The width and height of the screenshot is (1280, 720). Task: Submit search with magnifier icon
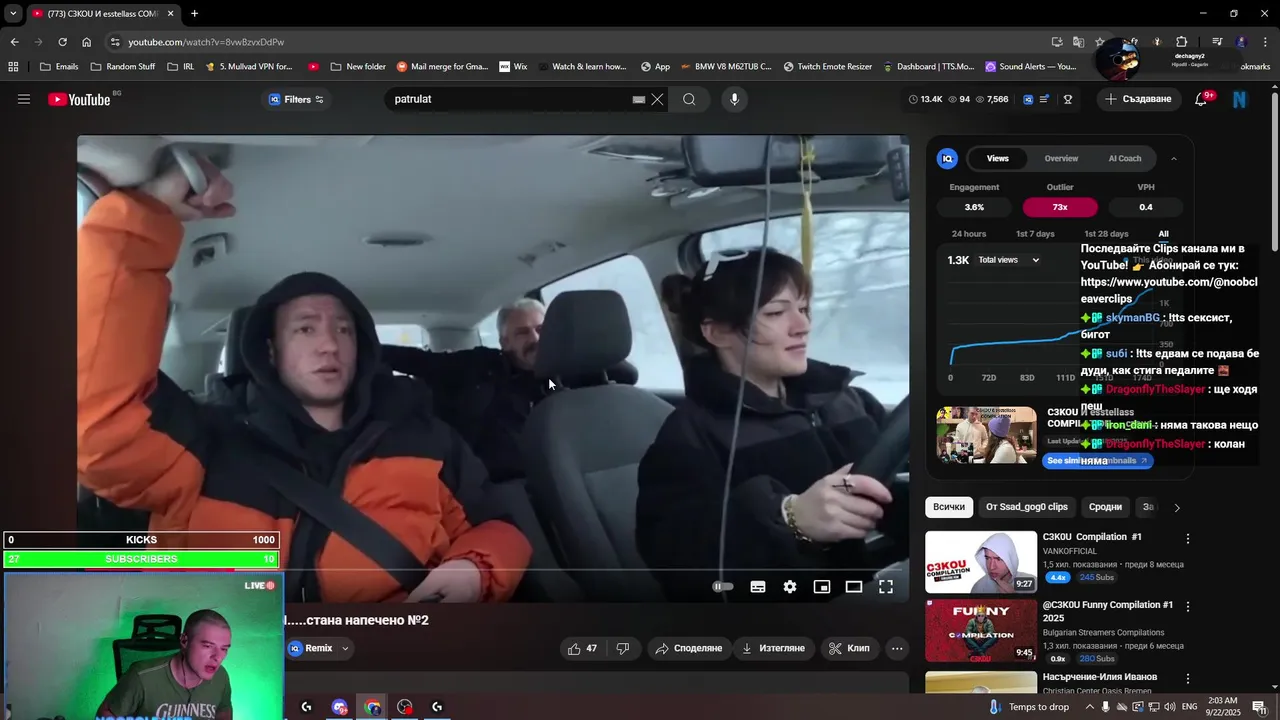(689, 99)
